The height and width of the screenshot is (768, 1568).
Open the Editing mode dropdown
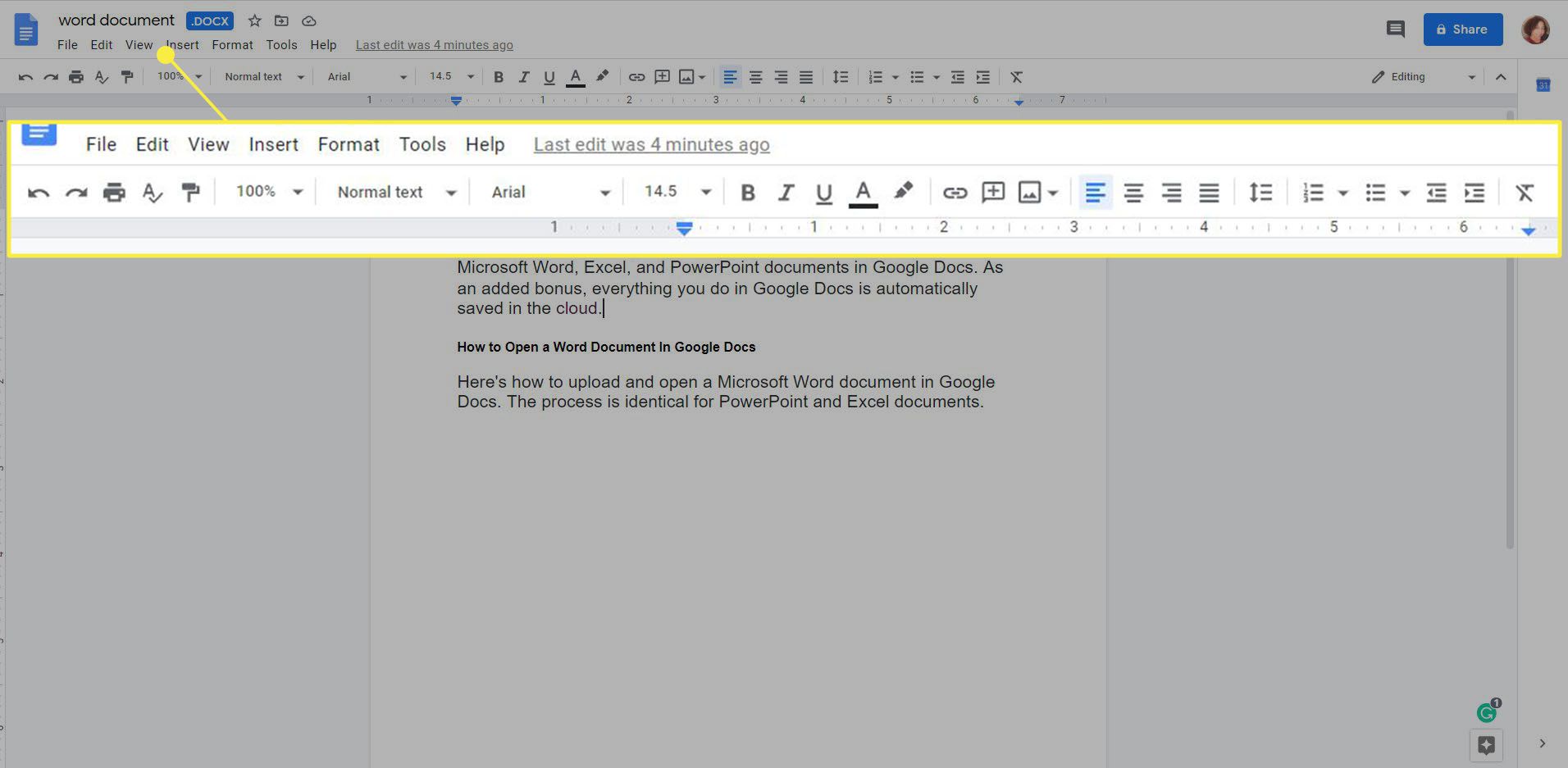point(1424,77)
